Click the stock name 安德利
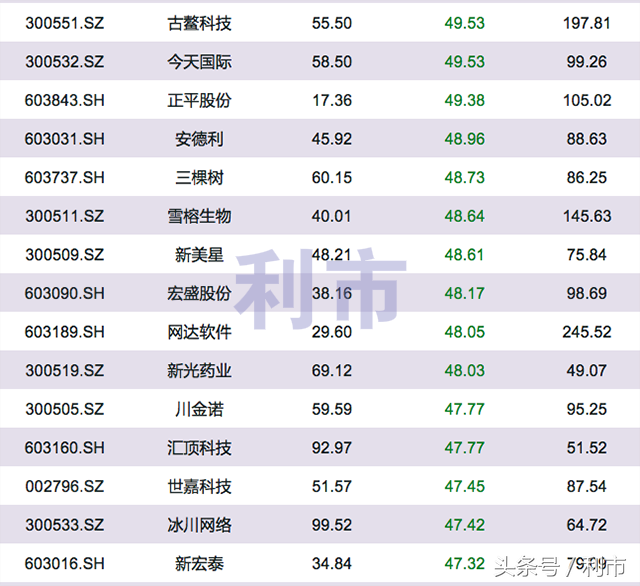Viewport: 640px width, 586px height. tap(199, 139)
